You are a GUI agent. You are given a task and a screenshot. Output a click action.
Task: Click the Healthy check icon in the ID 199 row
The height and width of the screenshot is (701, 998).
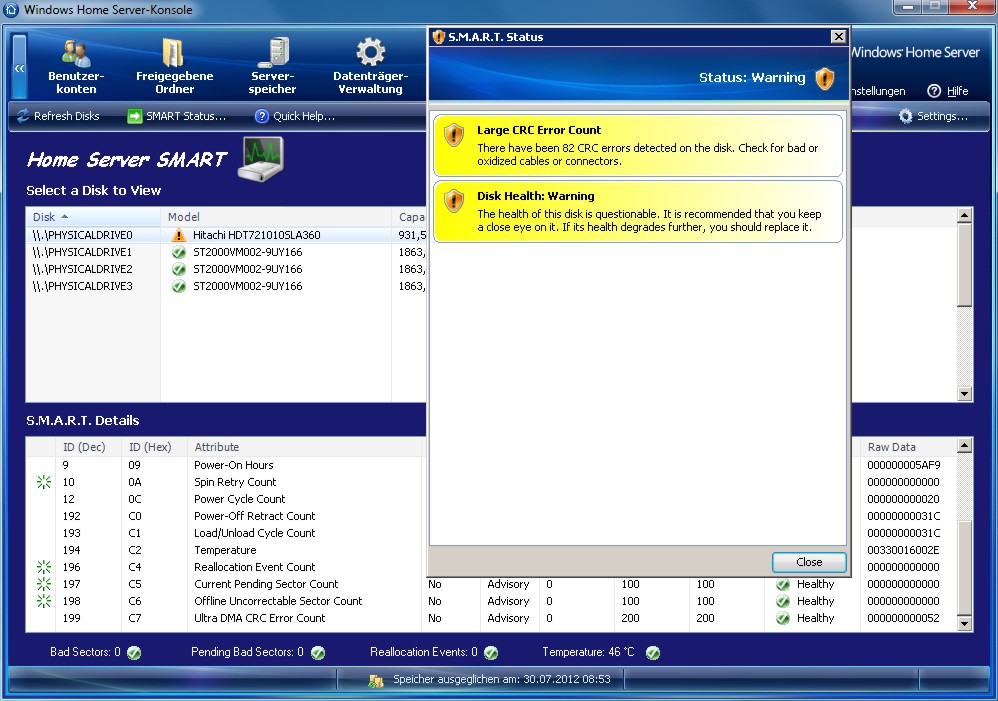click(784, 618)
